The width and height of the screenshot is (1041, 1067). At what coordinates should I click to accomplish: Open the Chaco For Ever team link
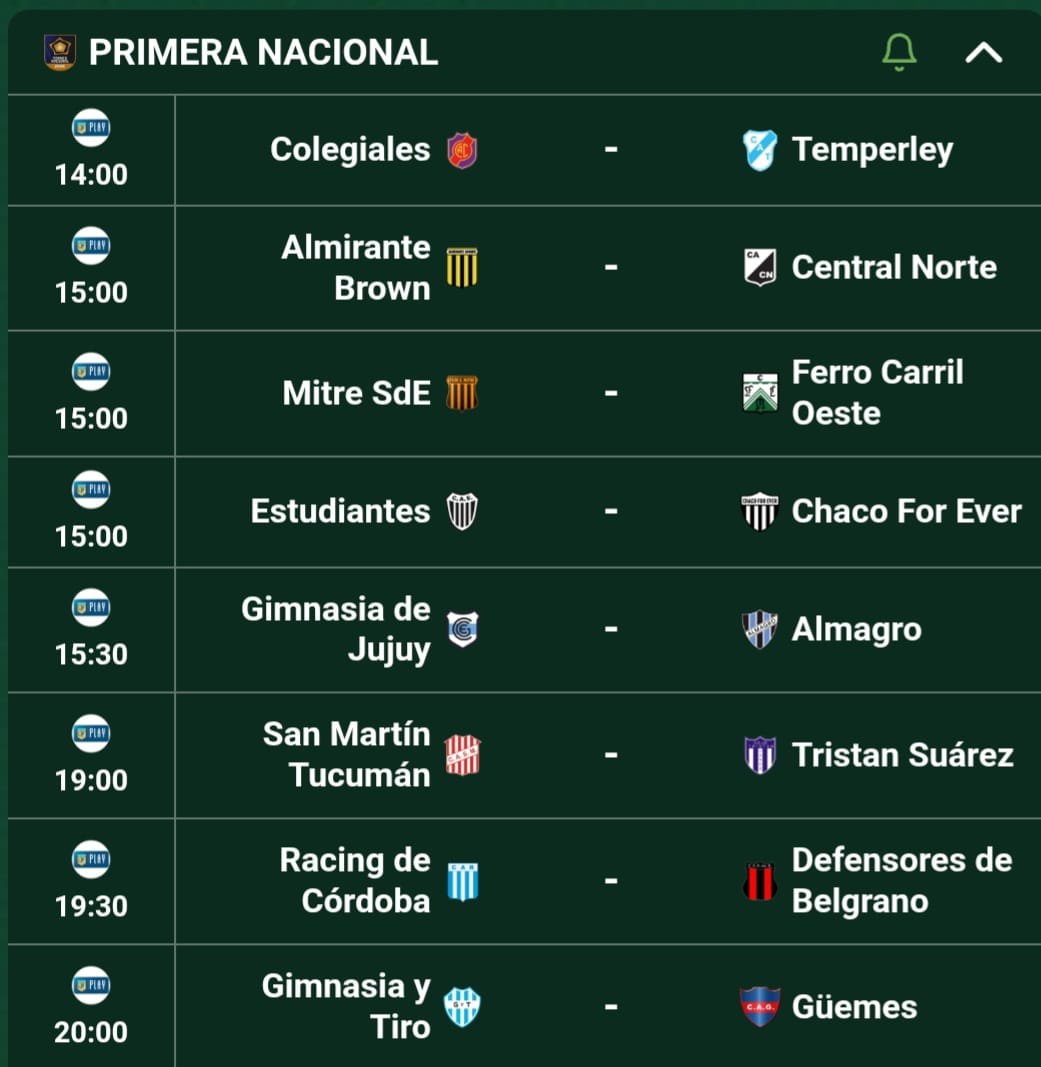click(x=907, y=511)
